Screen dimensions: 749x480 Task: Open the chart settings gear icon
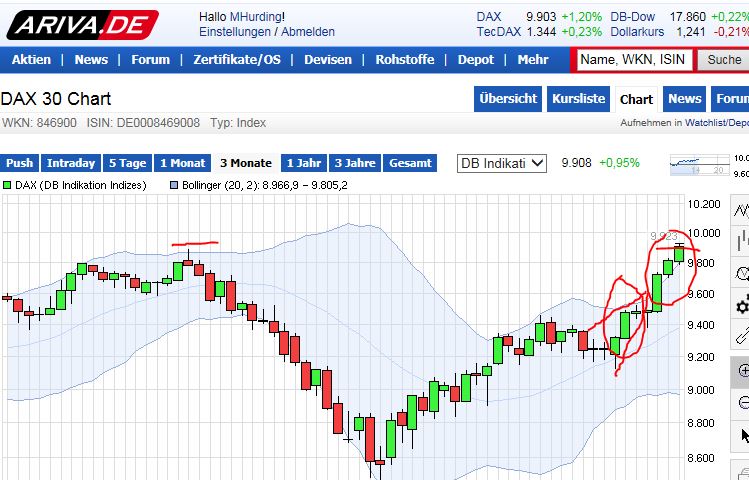pos(741,305)
